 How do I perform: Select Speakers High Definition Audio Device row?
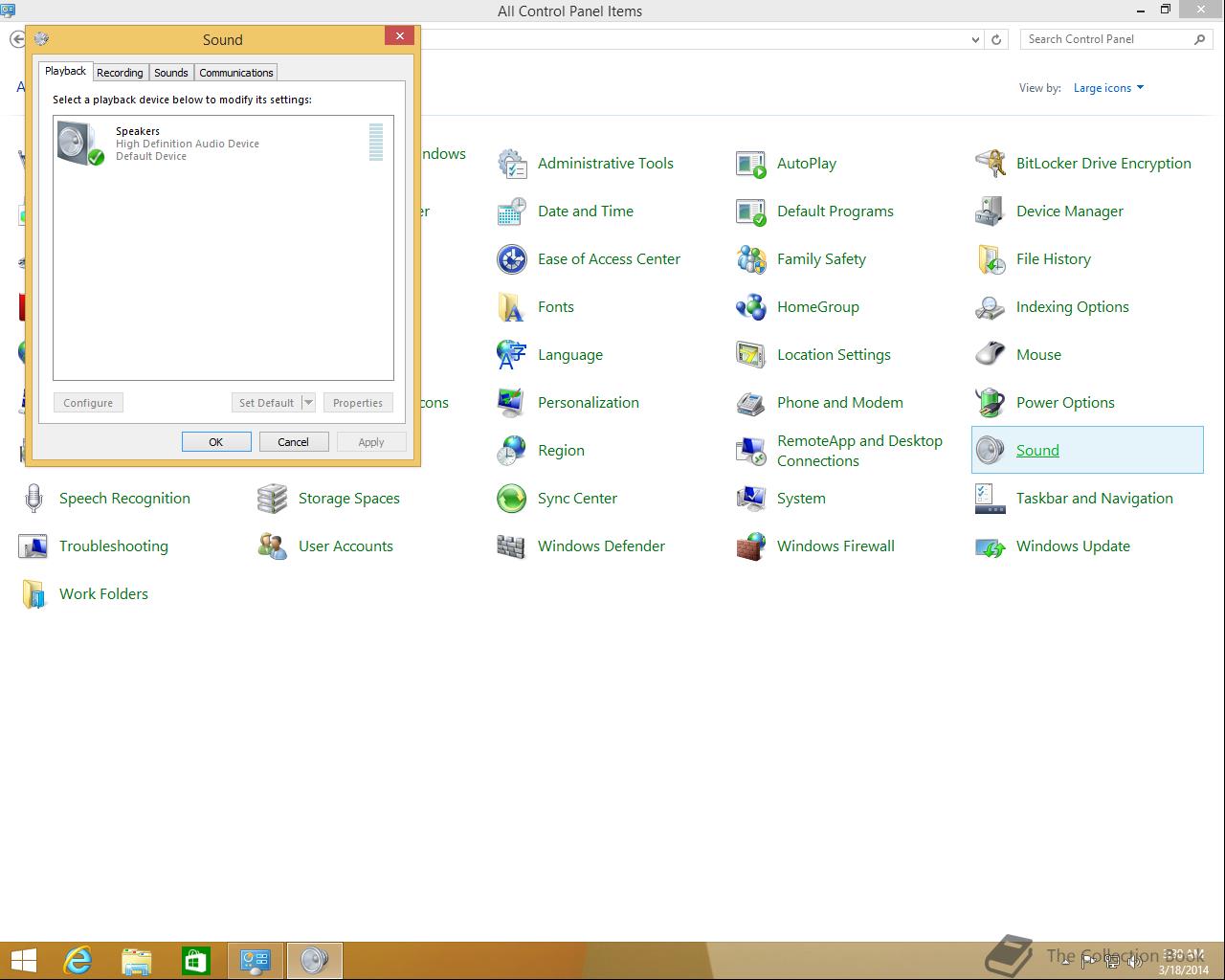(x=223, y=144)
